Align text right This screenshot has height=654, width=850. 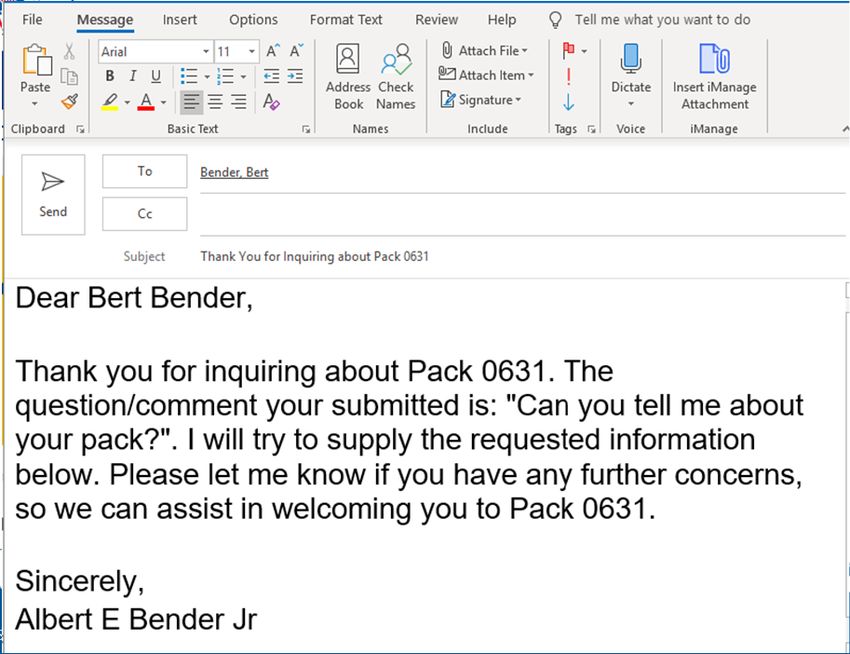tap(239, 102)
